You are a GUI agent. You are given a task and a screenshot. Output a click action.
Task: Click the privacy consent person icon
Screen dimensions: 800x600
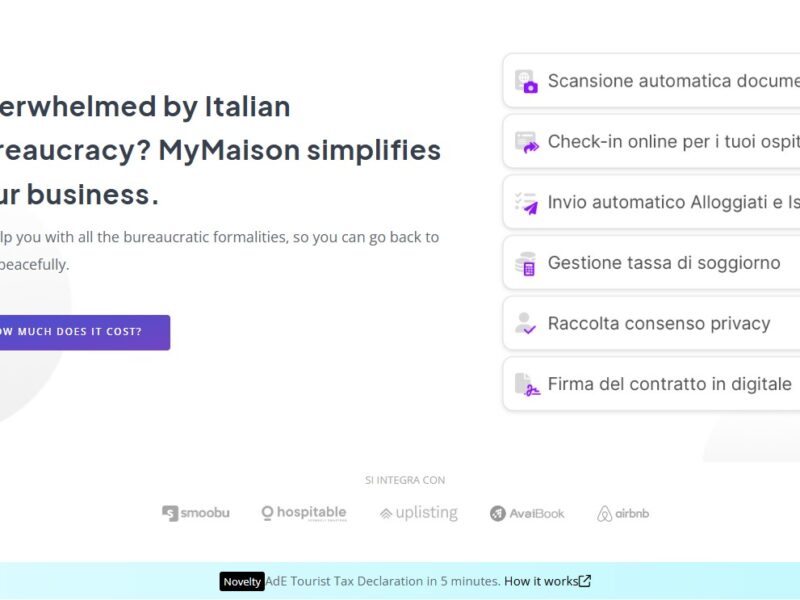526,324
